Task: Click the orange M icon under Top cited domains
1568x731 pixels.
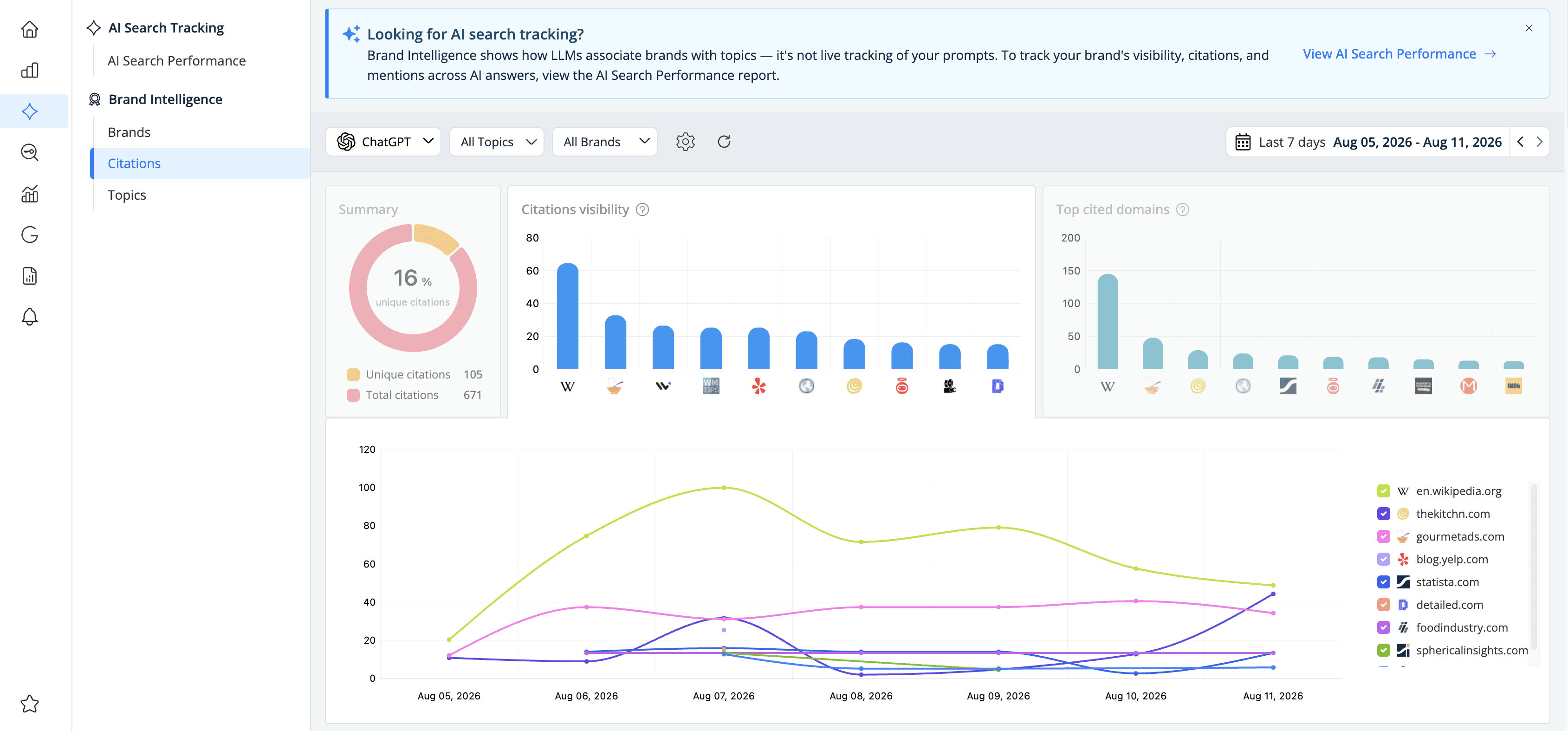Action: [x=1468, y=386]
